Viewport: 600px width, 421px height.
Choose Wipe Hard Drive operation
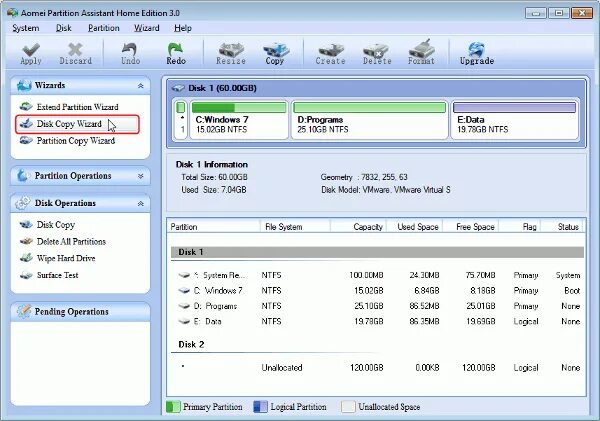pos(66,258)
